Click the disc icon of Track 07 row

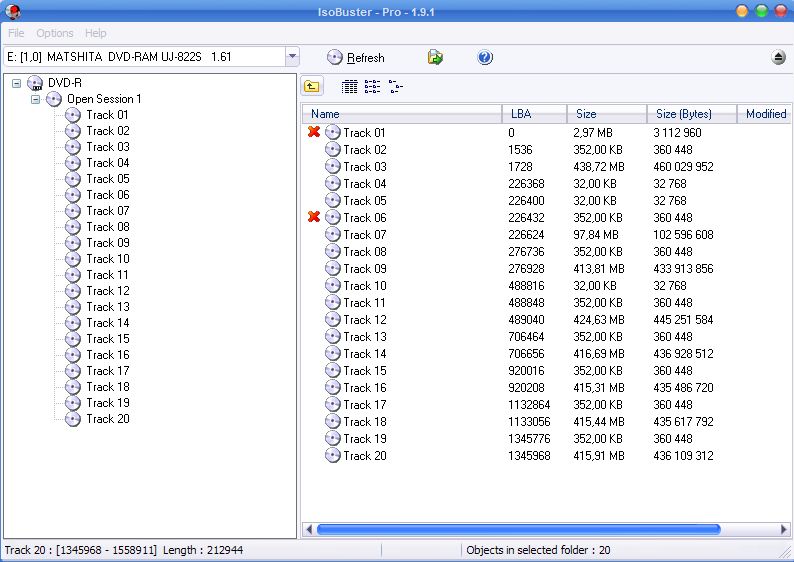(x=333, y=234)
